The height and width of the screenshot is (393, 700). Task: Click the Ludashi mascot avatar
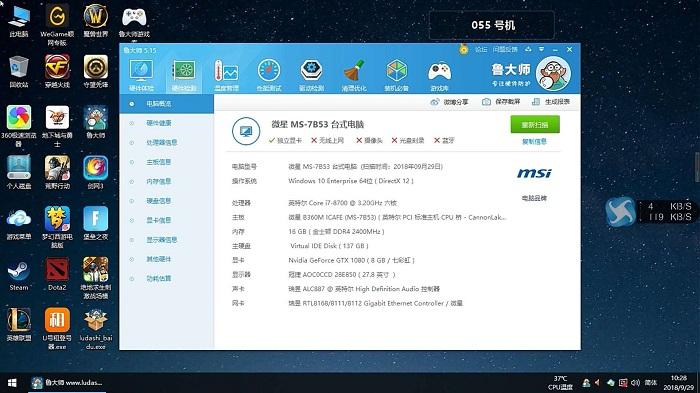(x=553, y=74)
